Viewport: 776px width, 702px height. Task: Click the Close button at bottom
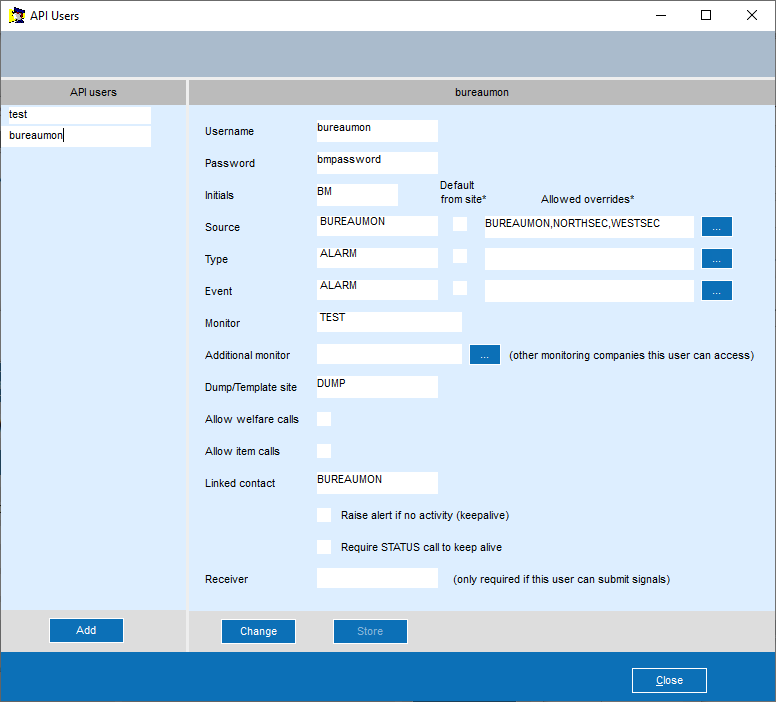point(669,680)
